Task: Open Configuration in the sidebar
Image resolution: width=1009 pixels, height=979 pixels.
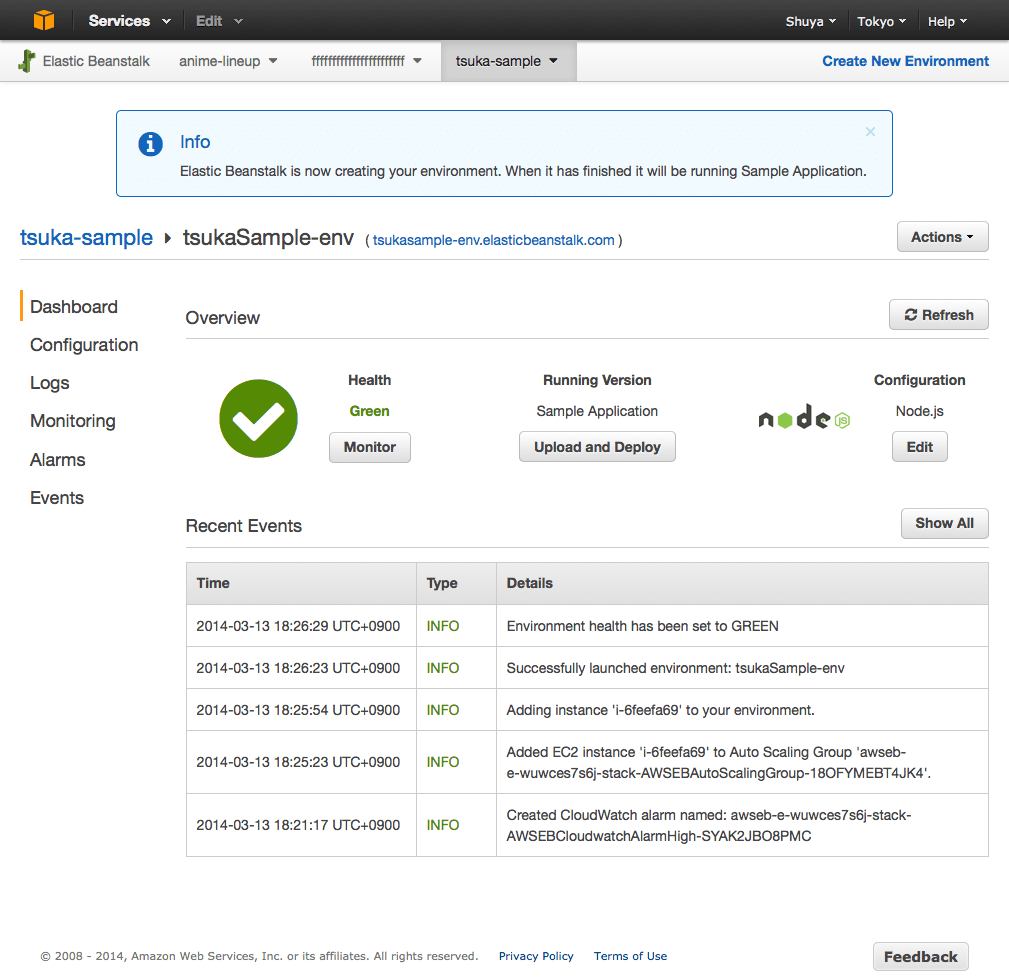Action: pyautogui.click(x=84, y=345)
